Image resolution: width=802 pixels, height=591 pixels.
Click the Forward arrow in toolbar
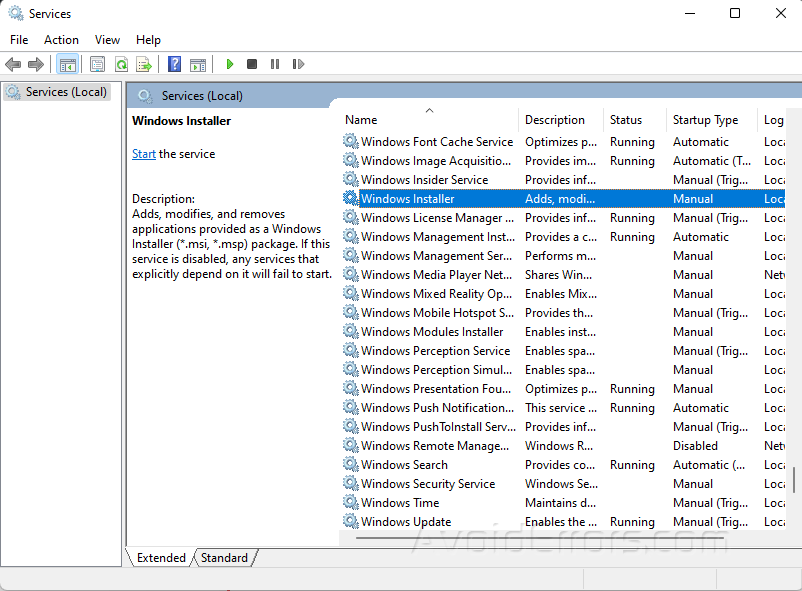pyautogui.click(x=36, y=64)
